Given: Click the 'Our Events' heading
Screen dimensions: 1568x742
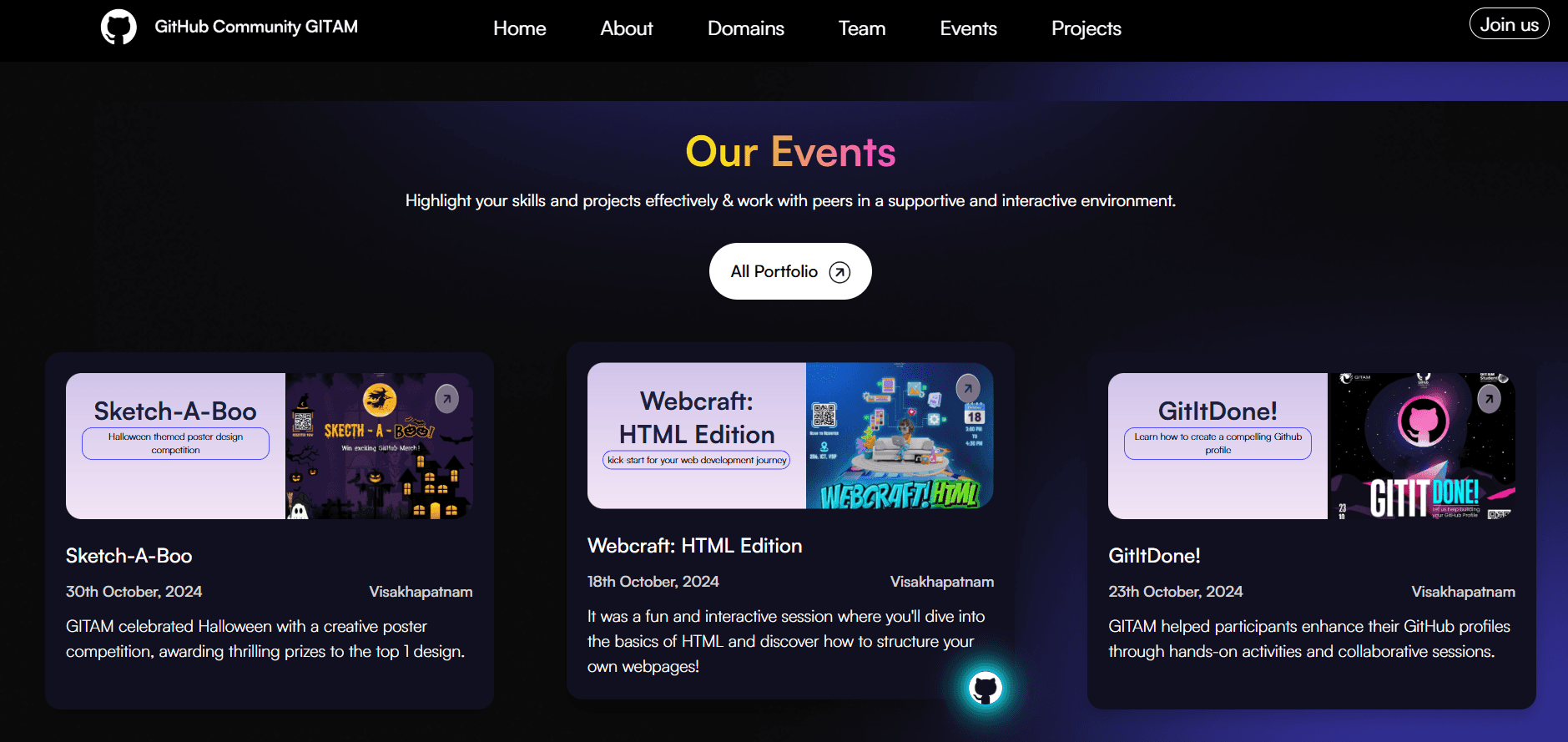Looking at the screenshot, I should coord(790,152).
